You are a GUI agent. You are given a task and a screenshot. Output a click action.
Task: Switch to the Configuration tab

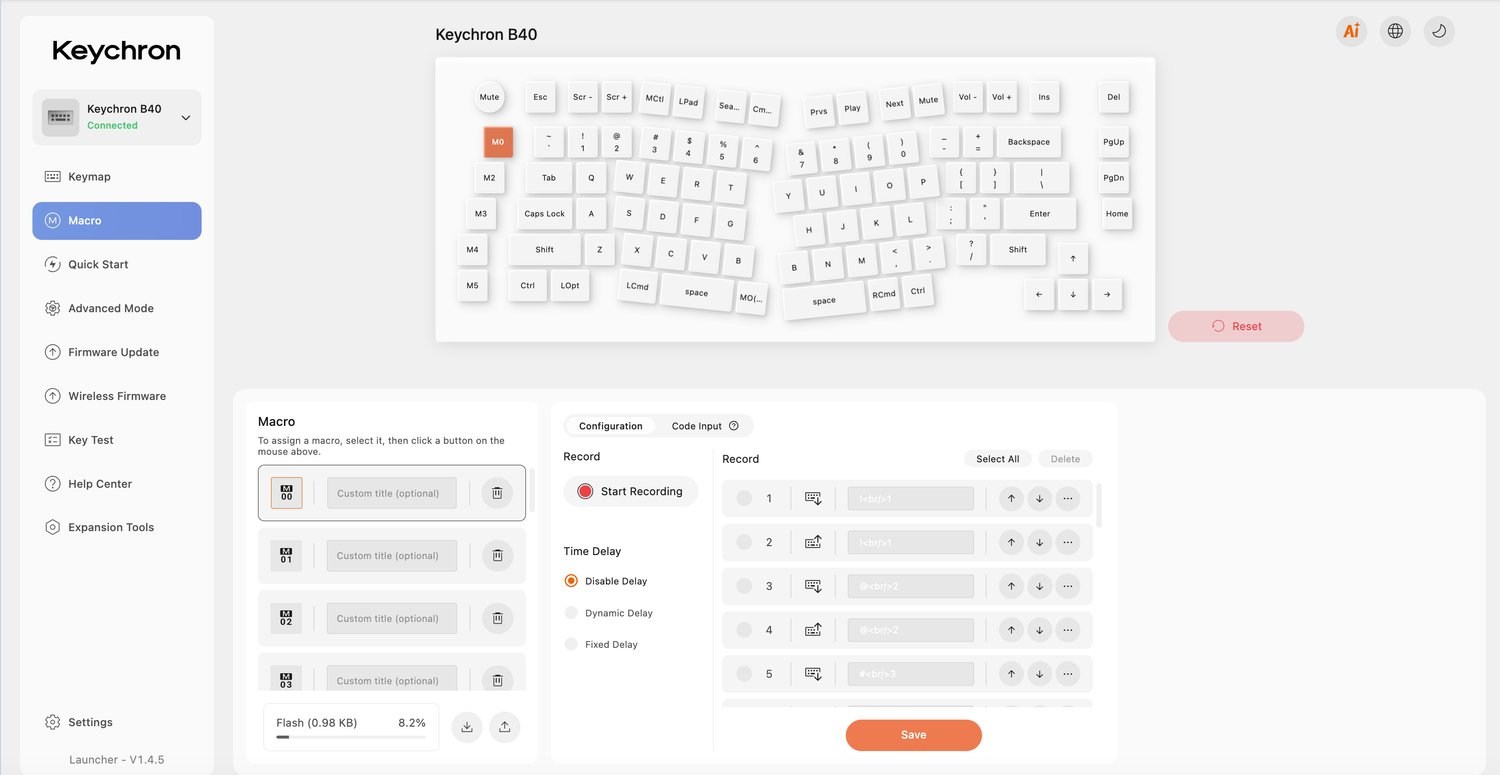610,426
